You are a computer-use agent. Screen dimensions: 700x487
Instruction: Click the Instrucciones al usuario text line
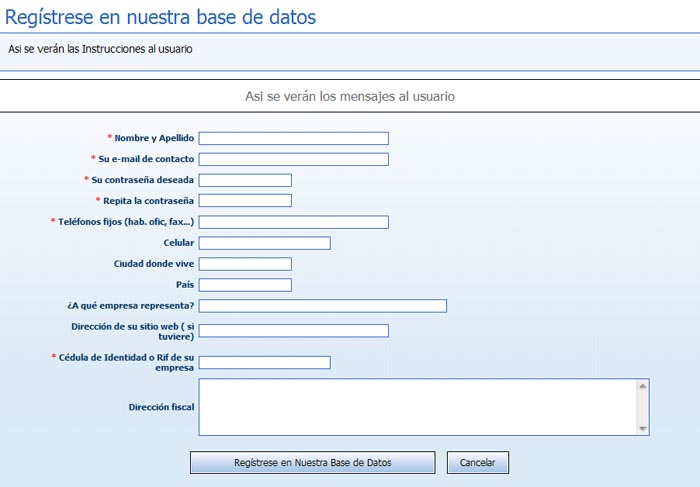pyautogui.click(x=100, y=49)
